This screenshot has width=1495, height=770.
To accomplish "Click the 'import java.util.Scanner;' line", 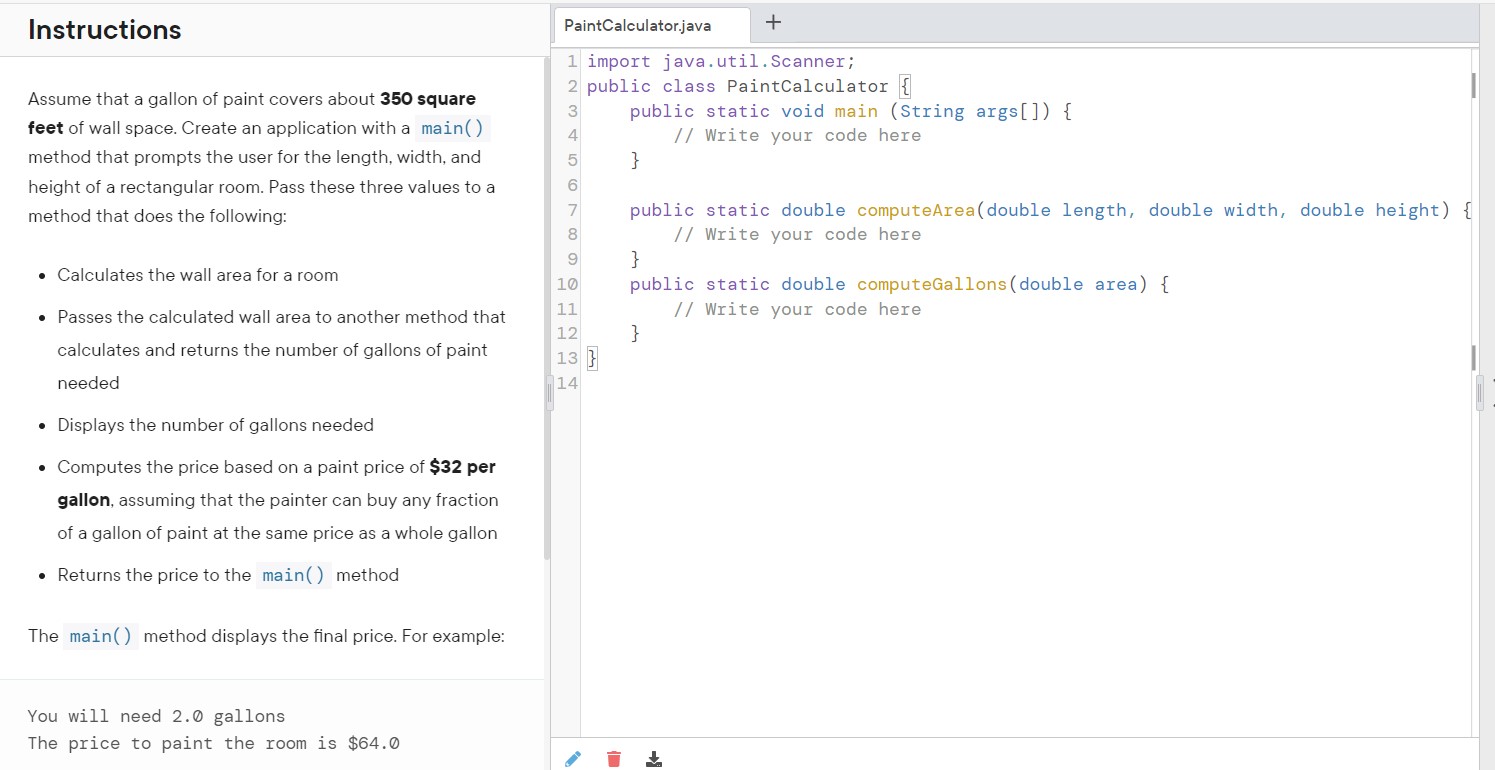I will pyautogui.click(x=721, y=61).
